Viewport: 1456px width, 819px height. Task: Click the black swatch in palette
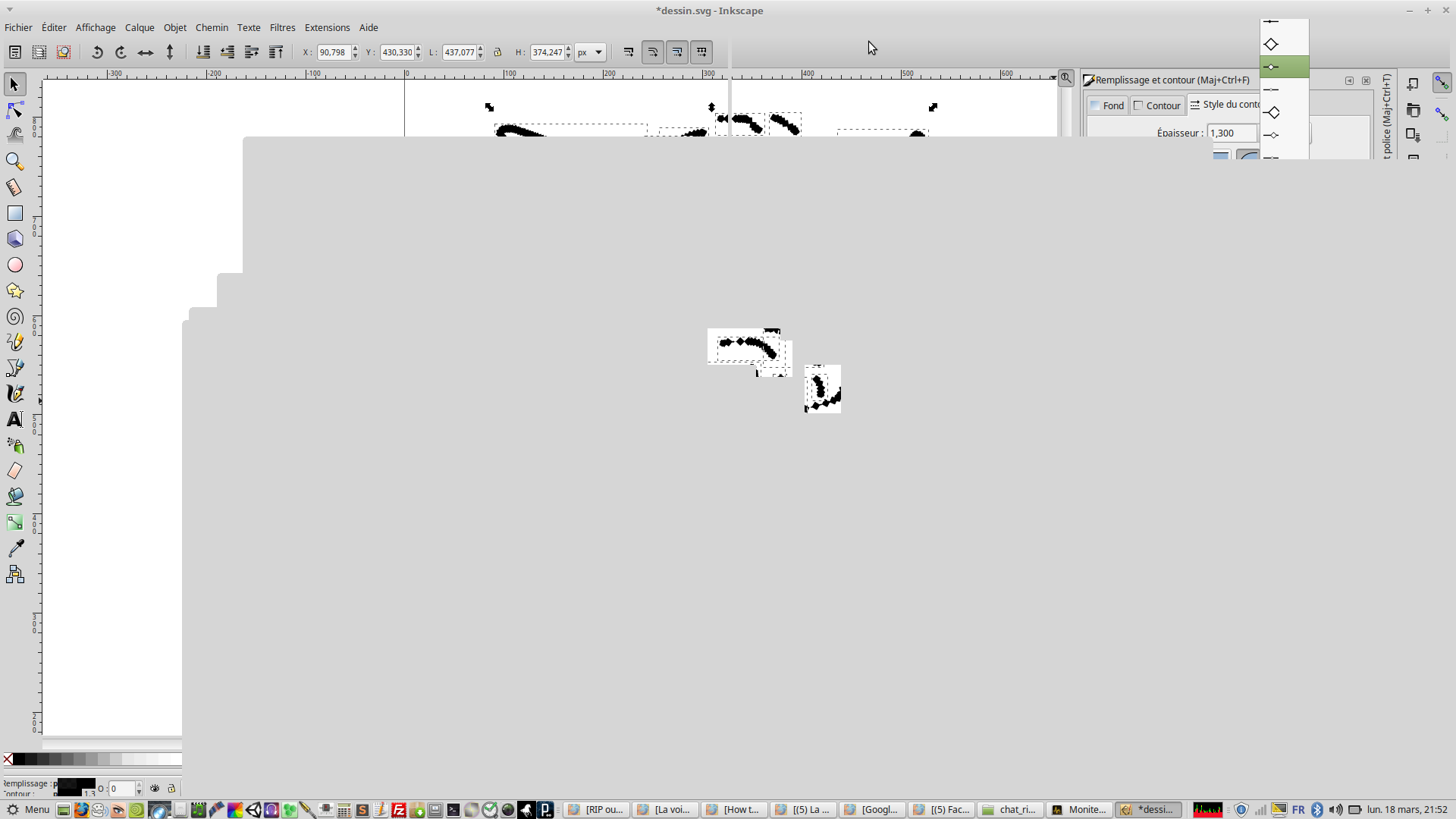19,759
